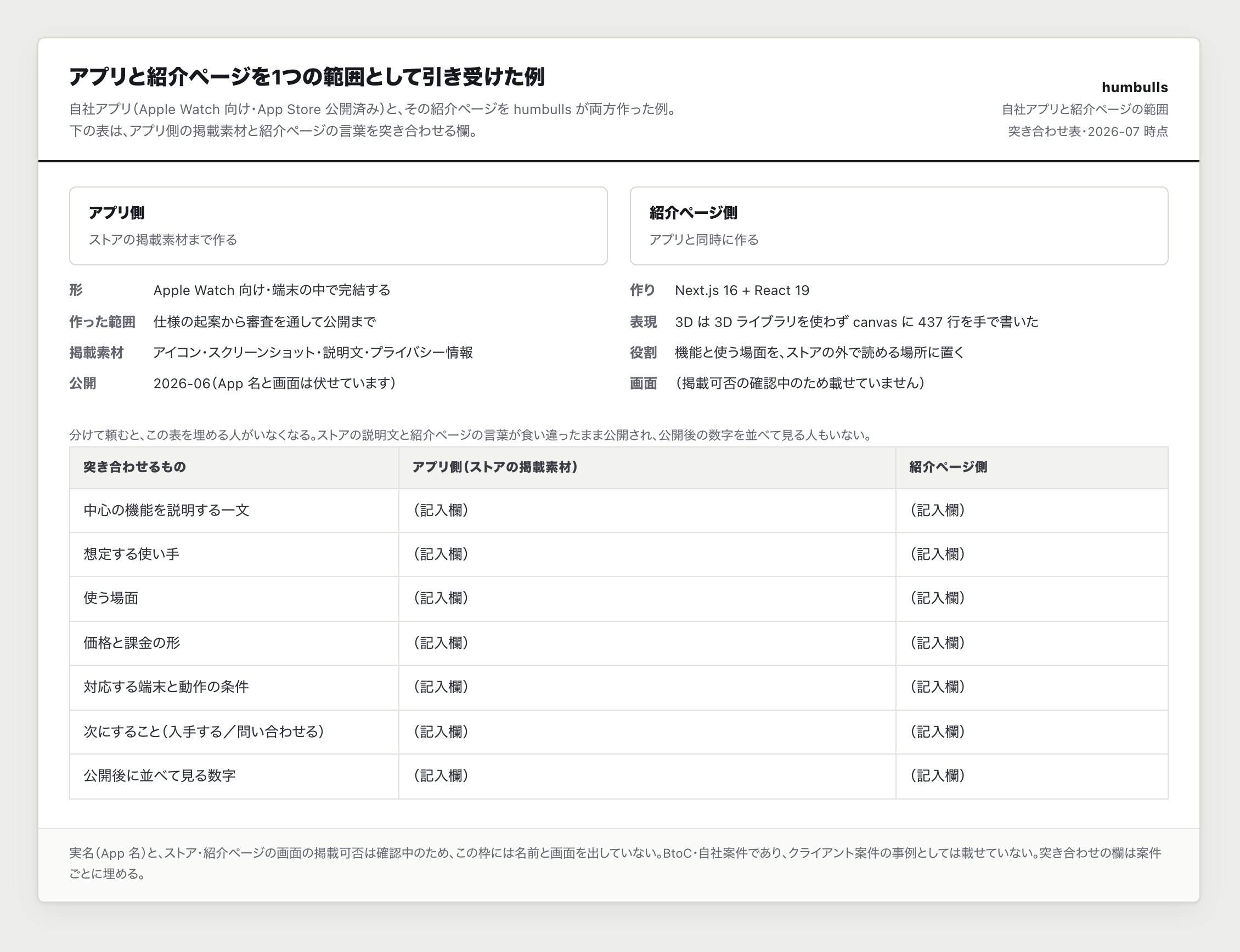Image resolution: width=1240 pixels, height=952 pixels.
Task: Click the 使う場面 row label
Action: pyautogui.click(x=111, y=598)
